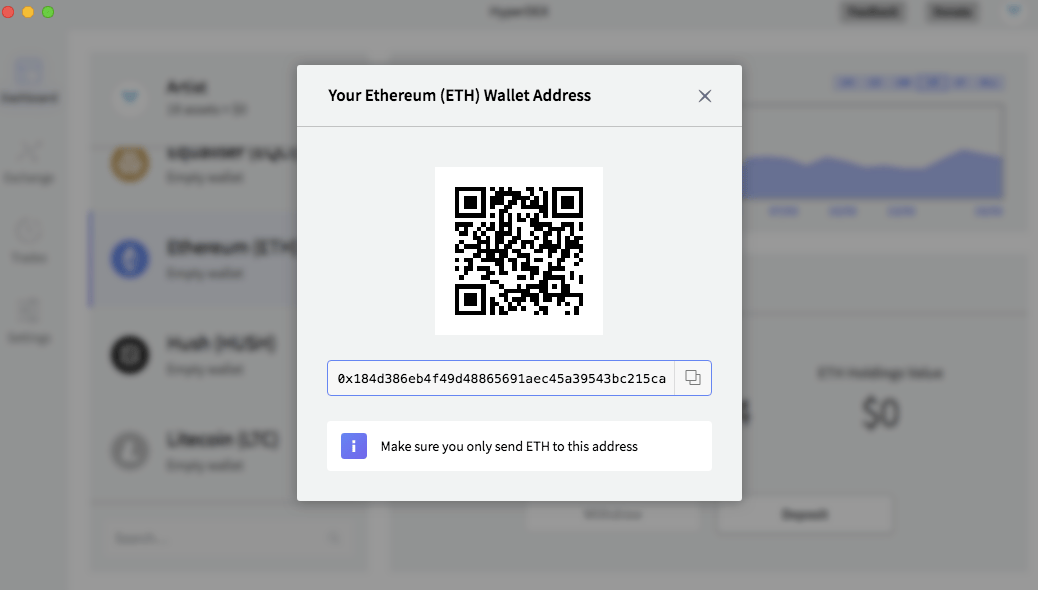Click the Deposit button
Viewport: 1038px width, 590px height.
[804, 515]
